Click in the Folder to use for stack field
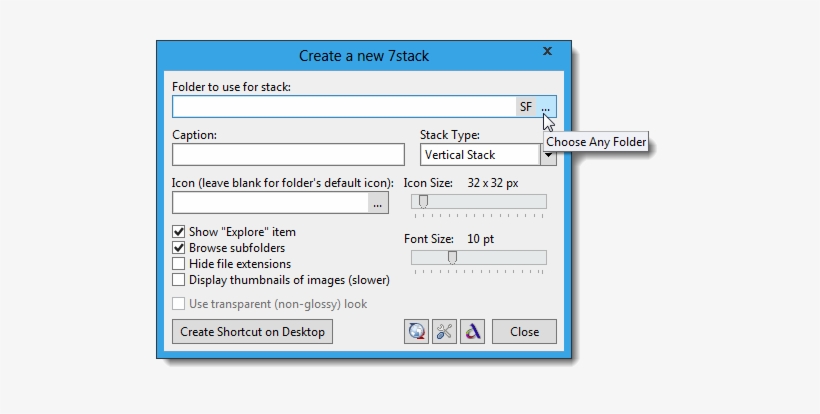 [x=344, y=107]
